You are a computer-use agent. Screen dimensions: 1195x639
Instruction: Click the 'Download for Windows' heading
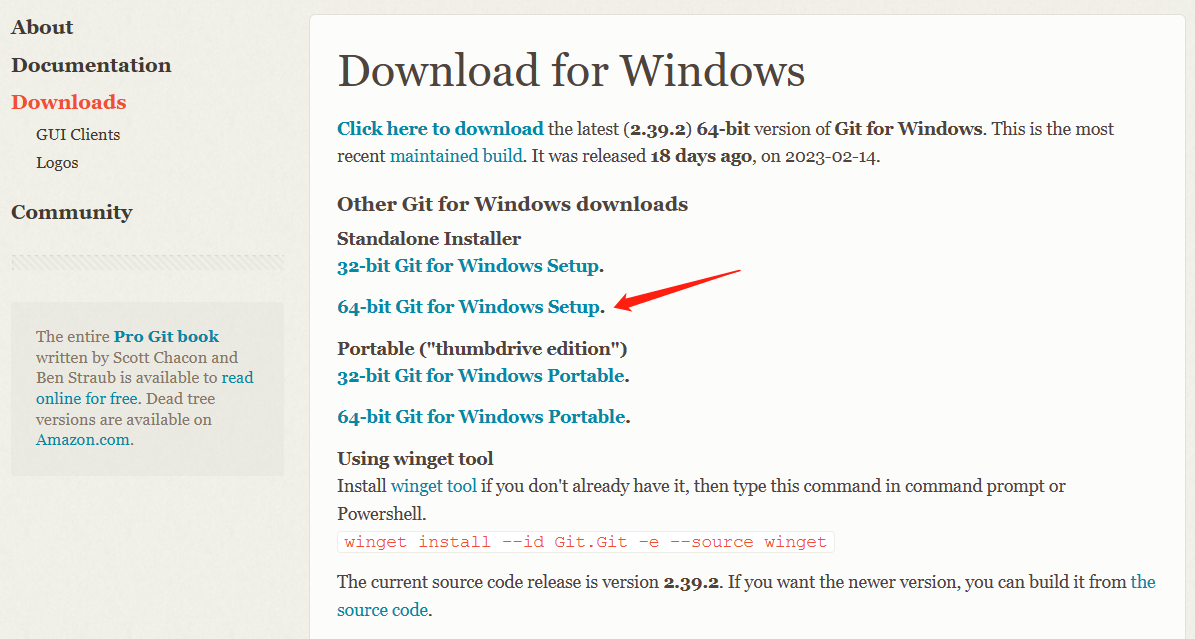tap(571, 71)
